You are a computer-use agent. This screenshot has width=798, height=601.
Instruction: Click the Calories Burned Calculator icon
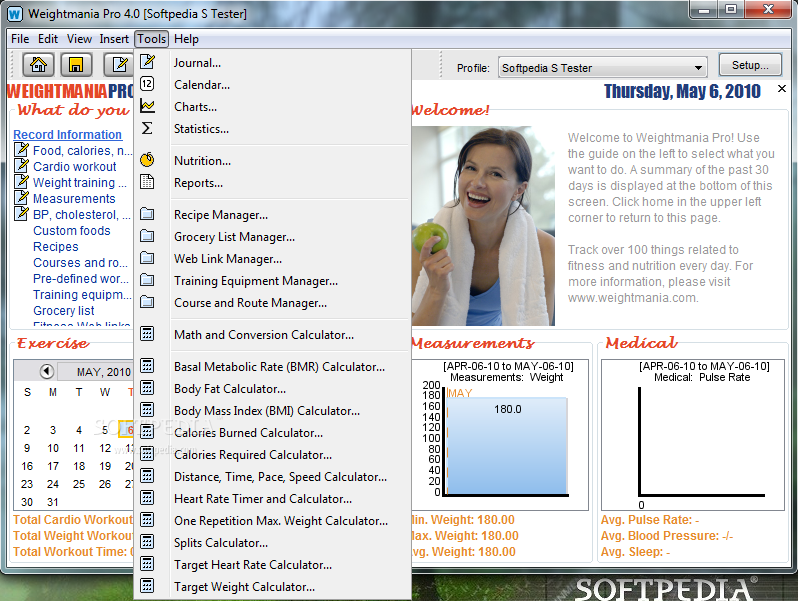(147, 432)
